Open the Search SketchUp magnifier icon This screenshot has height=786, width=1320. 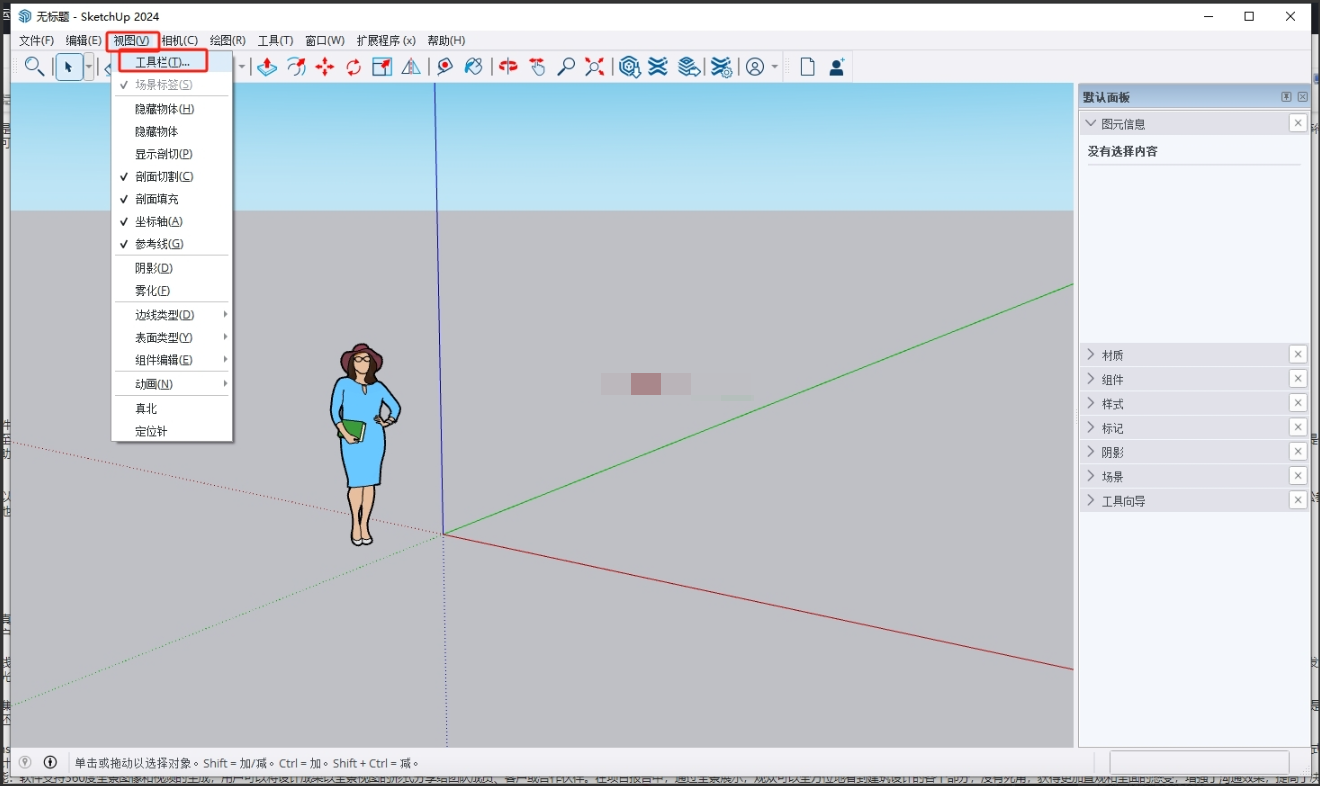[x=34, y=67]
